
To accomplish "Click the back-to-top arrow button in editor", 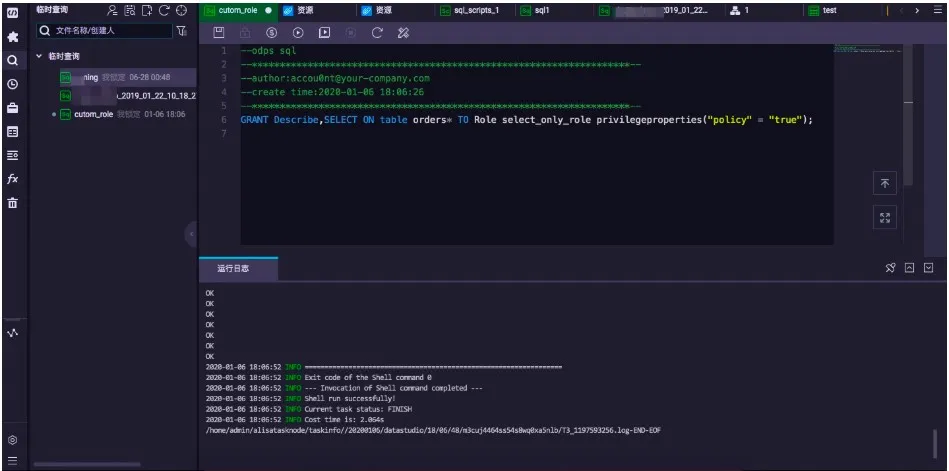I will click(885, 183).
